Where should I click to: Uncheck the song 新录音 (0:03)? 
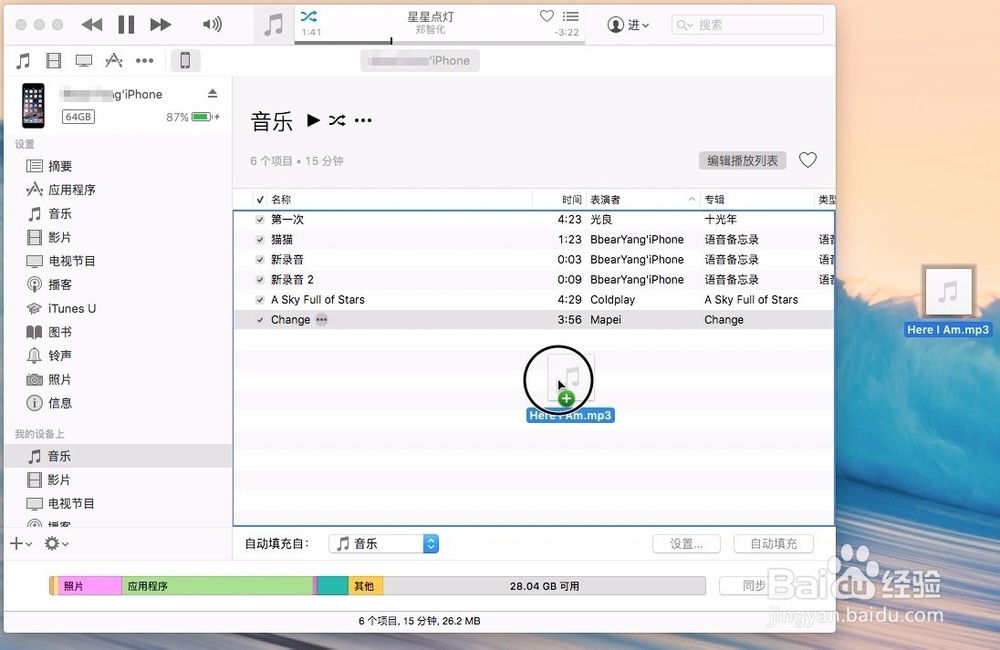pyautogui.click(x=260, y=260)
